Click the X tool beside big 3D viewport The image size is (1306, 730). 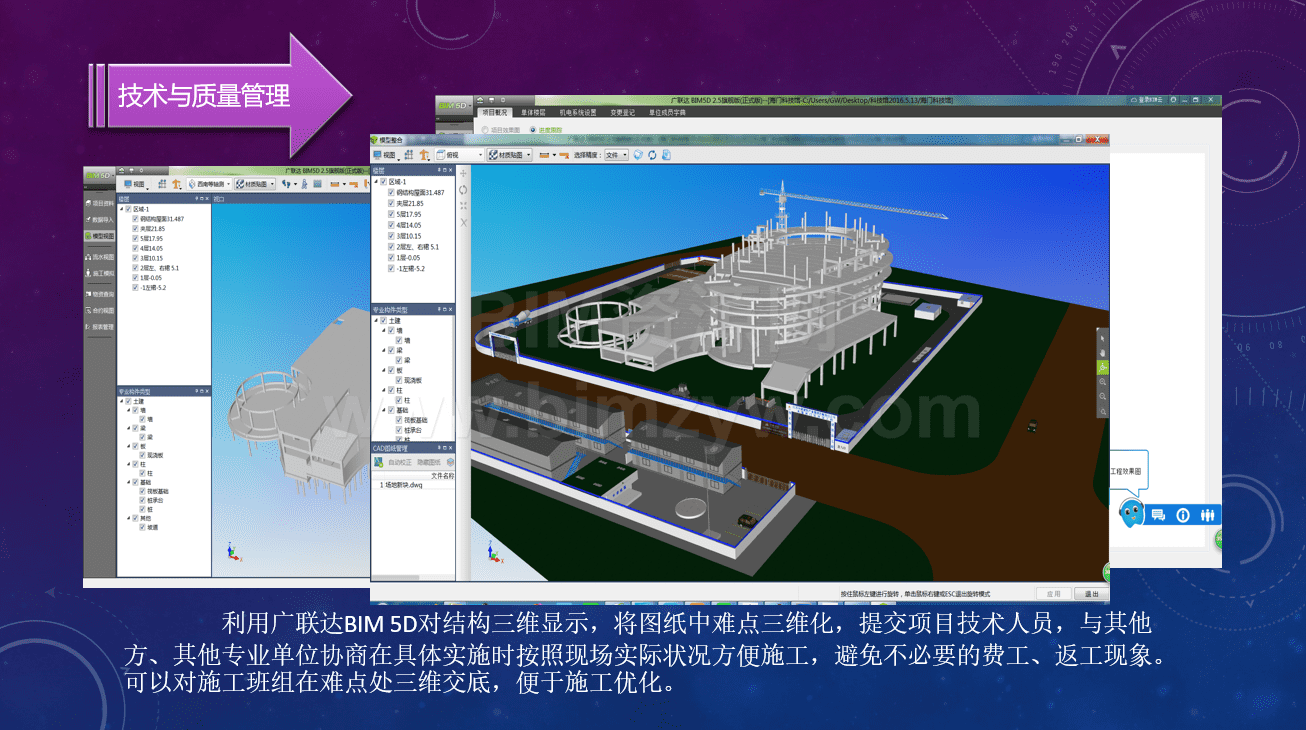(x=463, y=221)
